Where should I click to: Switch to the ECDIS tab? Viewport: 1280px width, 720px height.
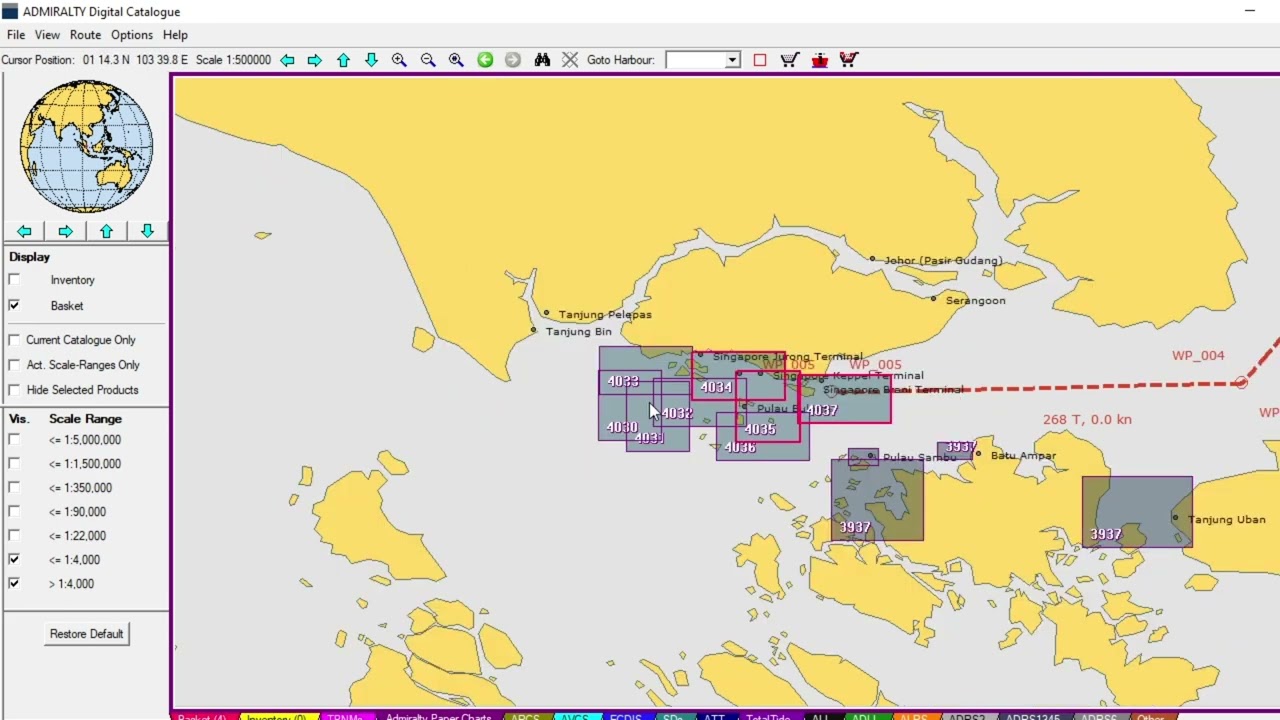coord(626,716)
